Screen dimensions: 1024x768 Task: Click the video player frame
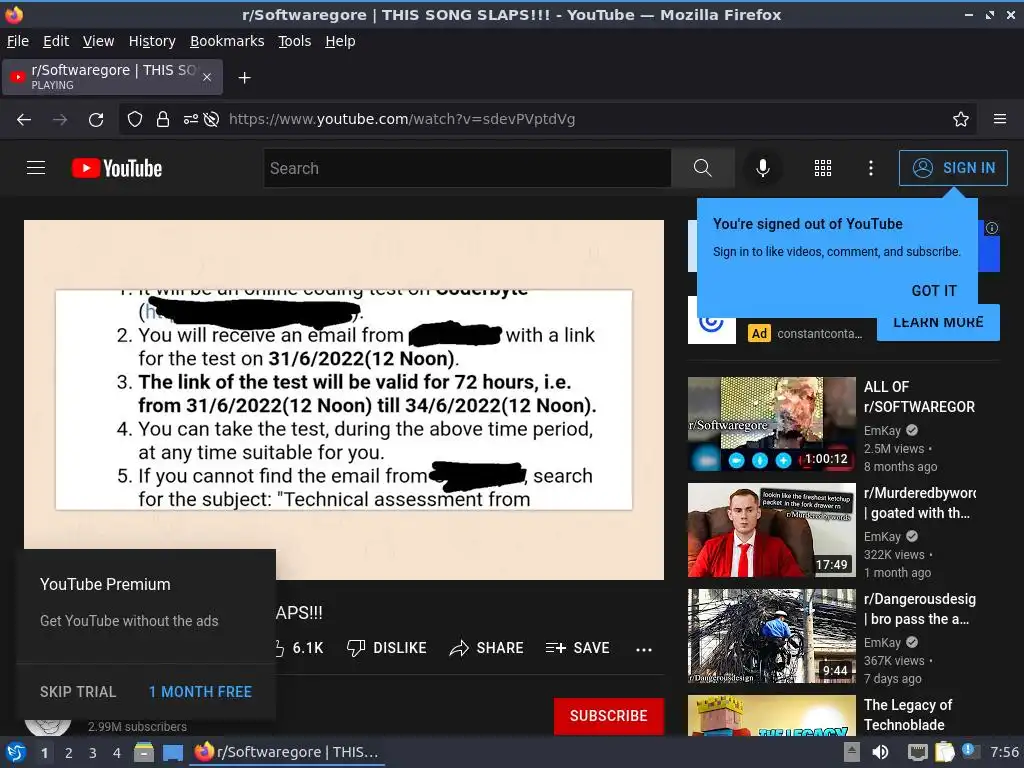344,400
